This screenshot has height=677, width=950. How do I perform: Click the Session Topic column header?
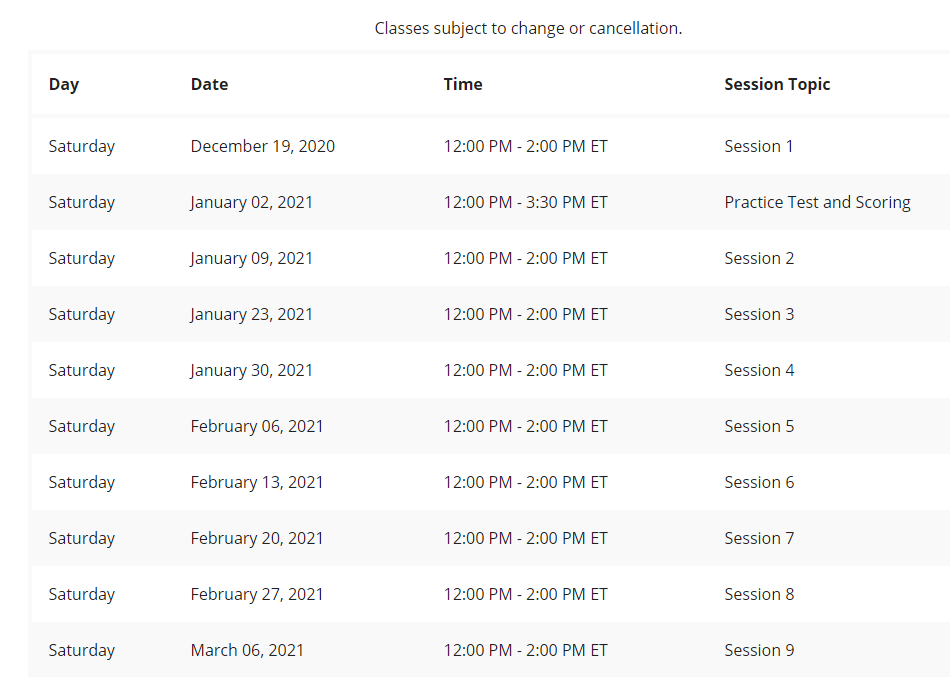pyautogui.click(x=777, y=84)
